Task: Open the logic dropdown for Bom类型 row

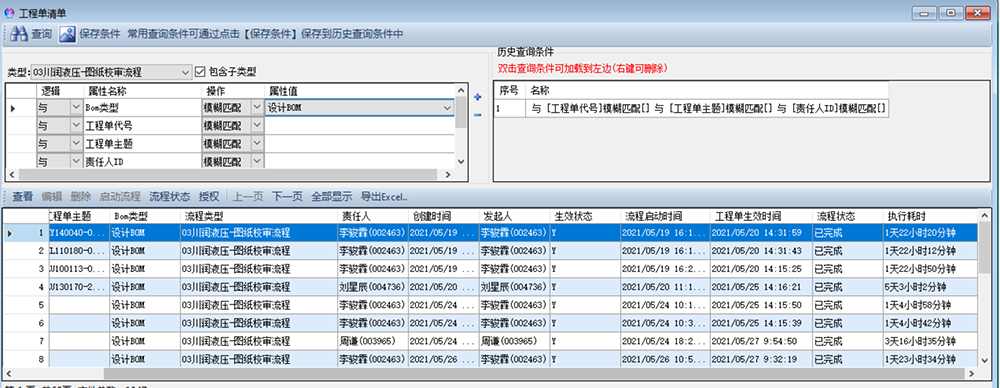Action: tap(77, 108)
